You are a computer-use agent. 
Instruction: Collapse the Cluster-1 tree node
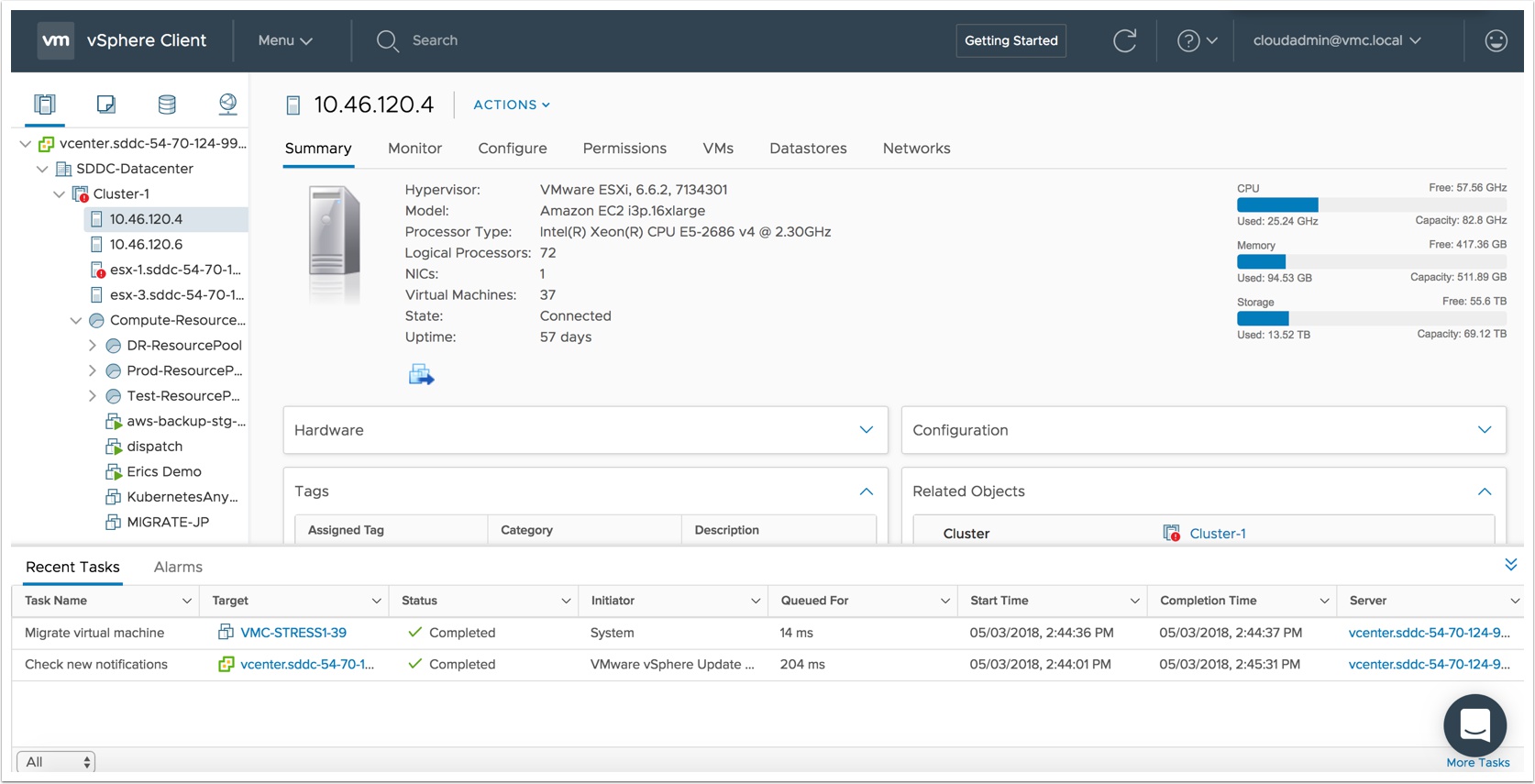60,194
